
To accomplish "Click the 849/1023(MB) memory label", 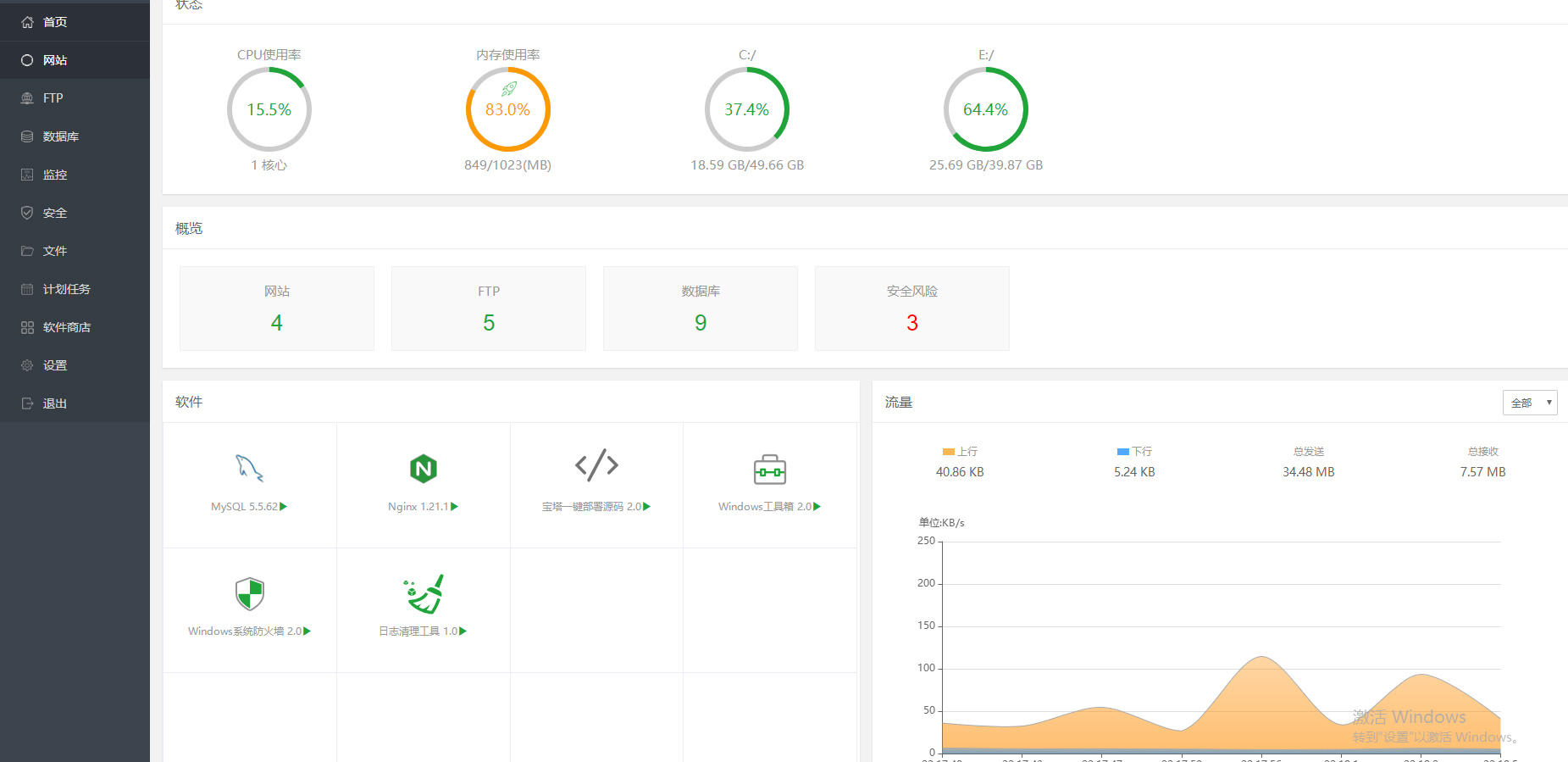I will [x=508, y=165].
